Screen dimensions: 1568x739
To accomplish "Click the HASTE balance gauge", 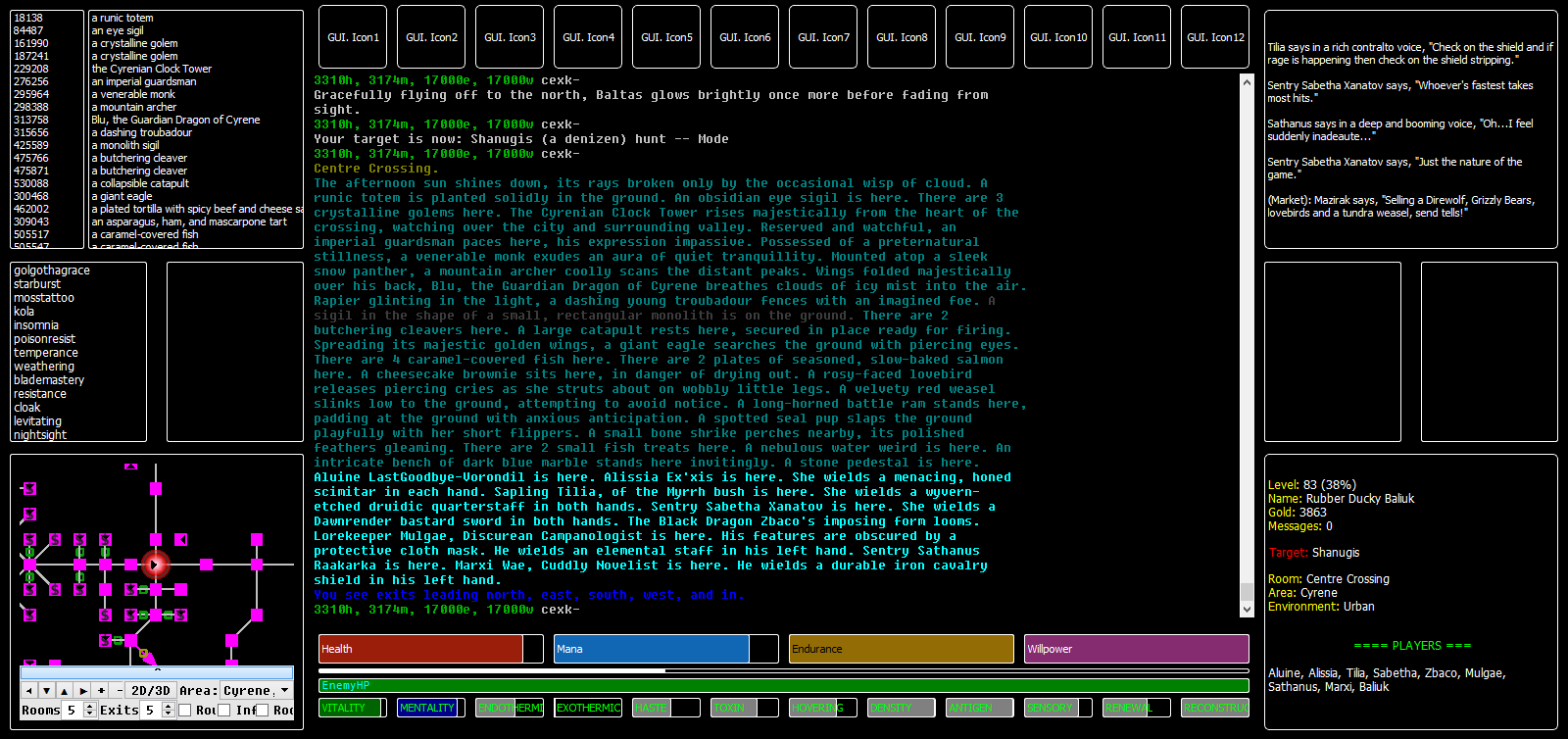I will 666,708.
